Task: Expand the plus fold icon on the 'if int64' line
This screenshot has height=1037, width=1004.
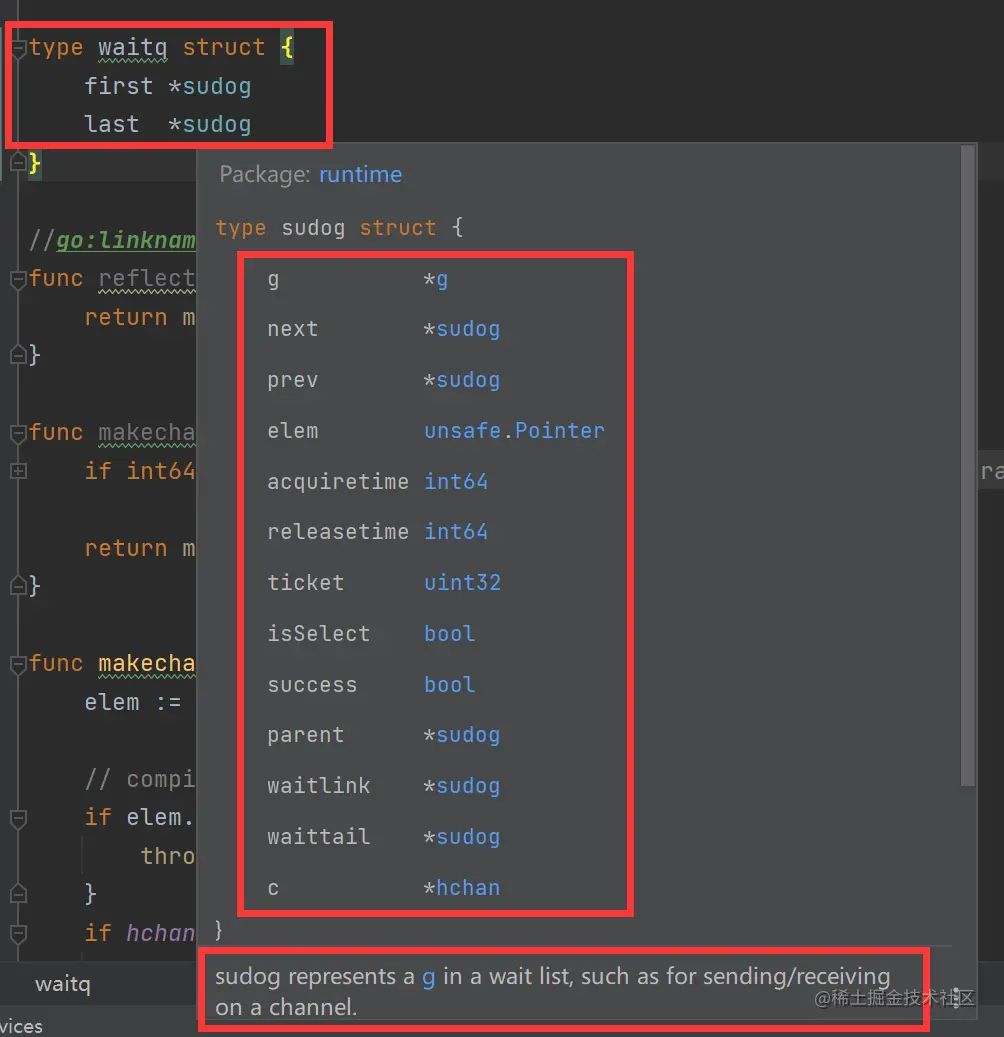Action: click(19, 471)
